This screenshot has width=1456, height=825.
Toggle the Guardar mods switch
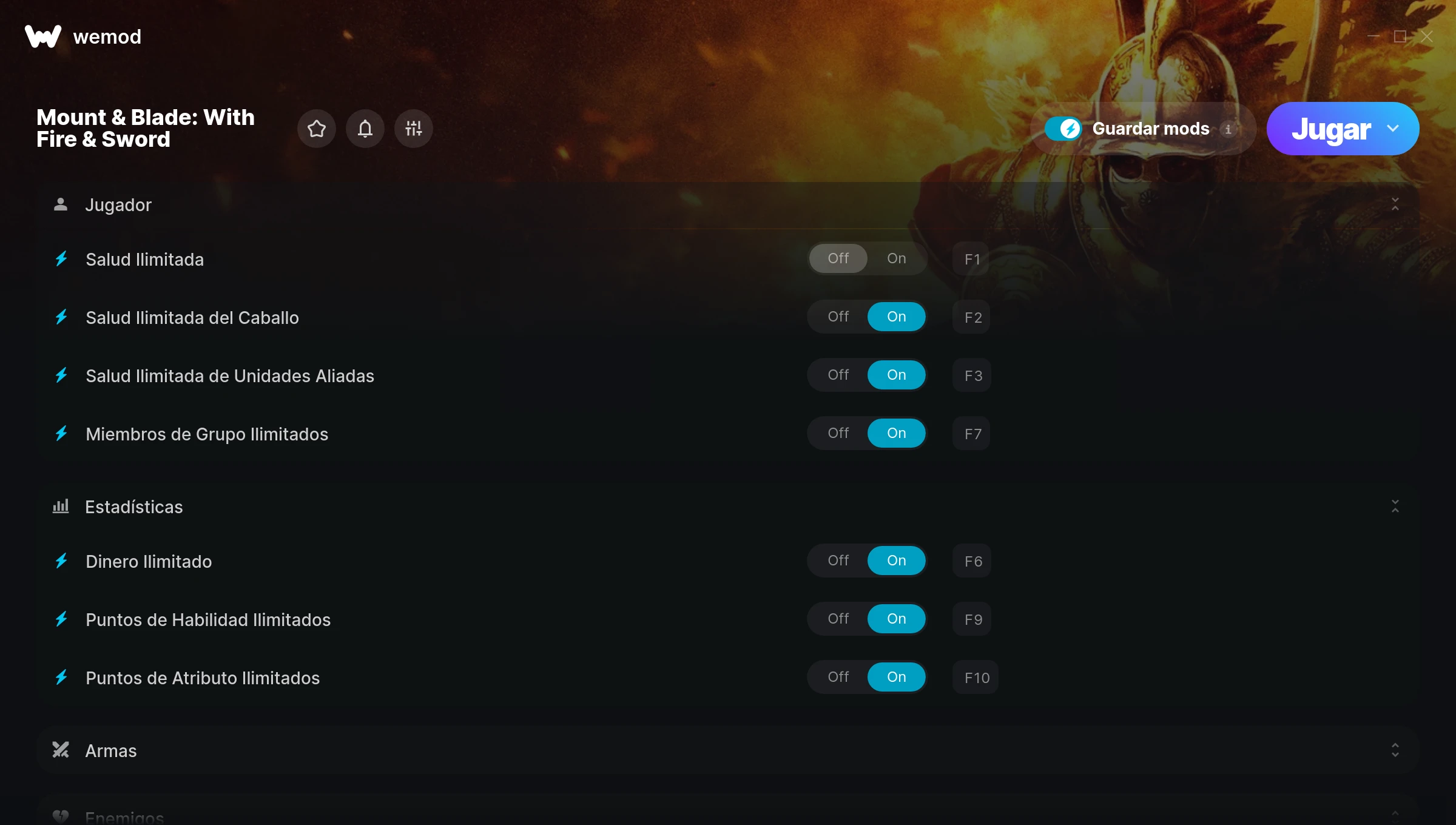tap(1063, 129)
